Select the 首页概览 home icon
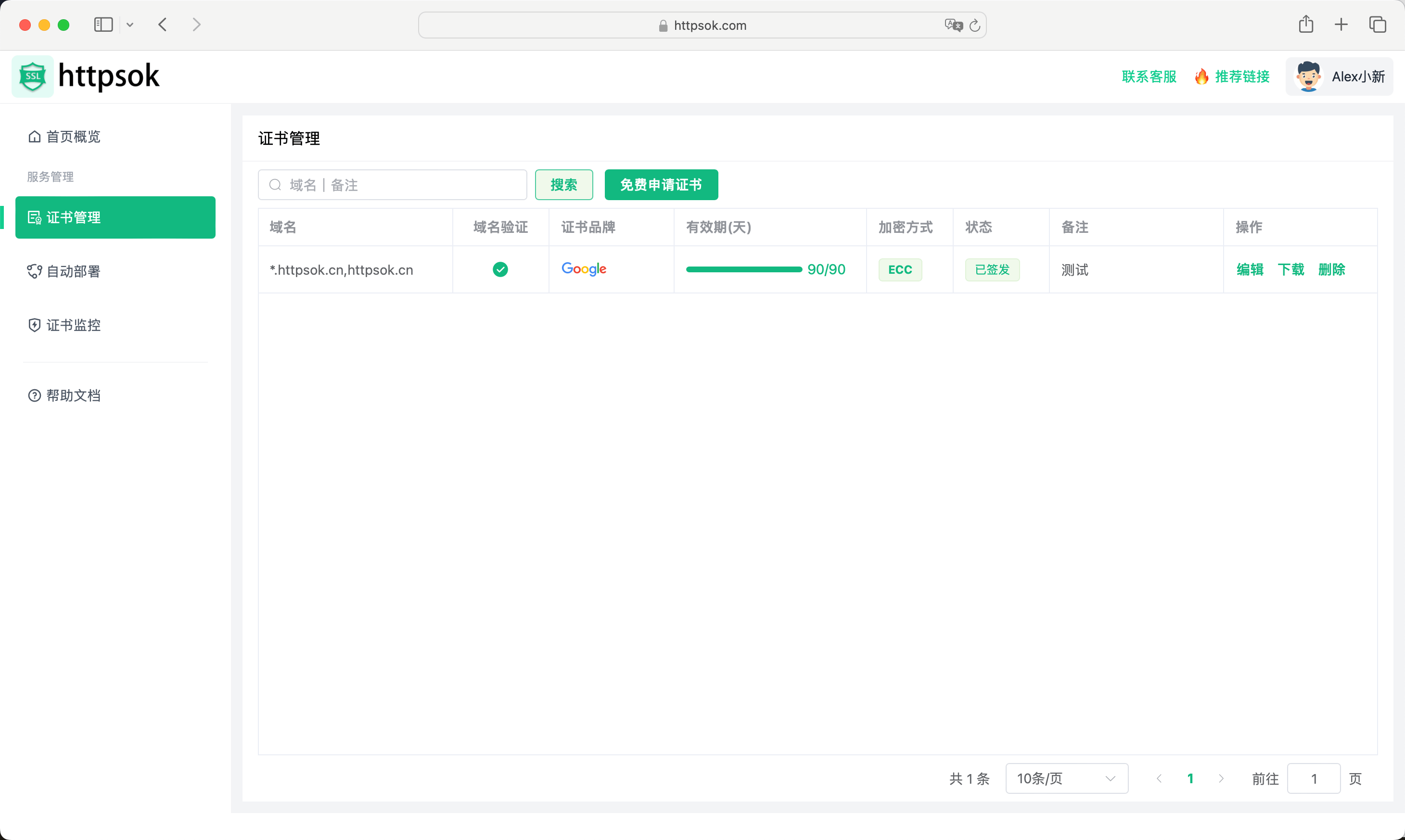The height and width of the screenshot is (840, 1405). tap(34, 136)
